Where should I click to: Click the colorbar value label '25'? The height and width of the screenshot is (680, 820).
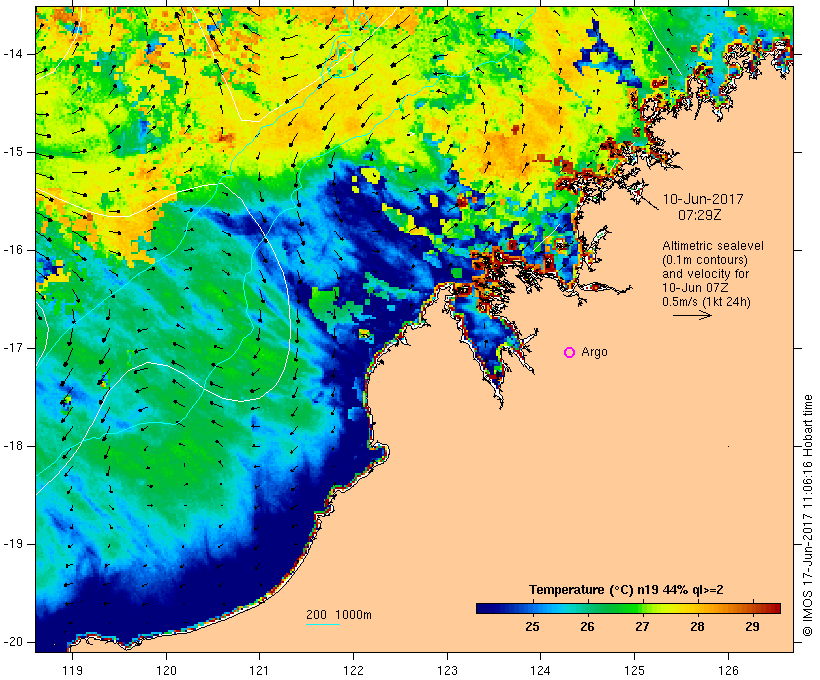tap(532, 627)
